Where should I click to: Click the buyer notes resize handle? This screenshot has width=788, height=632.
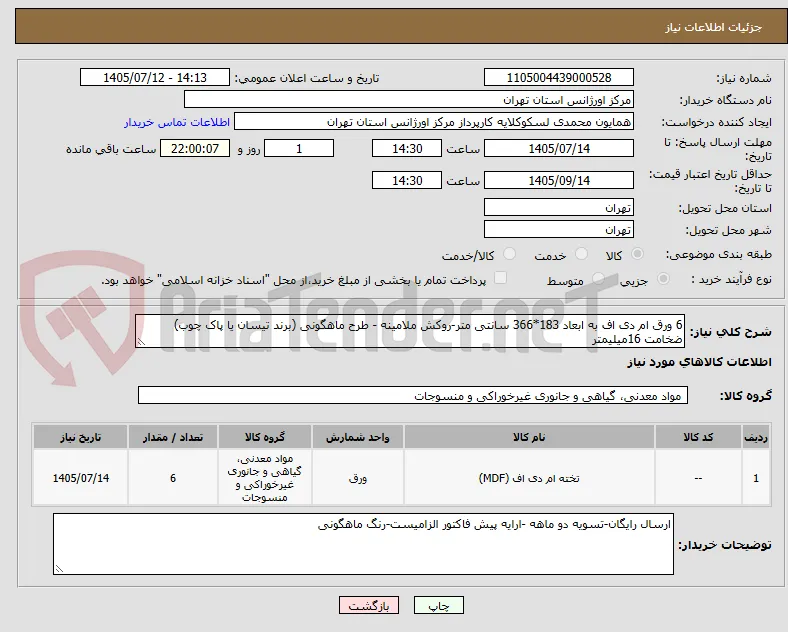click(59, 569)
